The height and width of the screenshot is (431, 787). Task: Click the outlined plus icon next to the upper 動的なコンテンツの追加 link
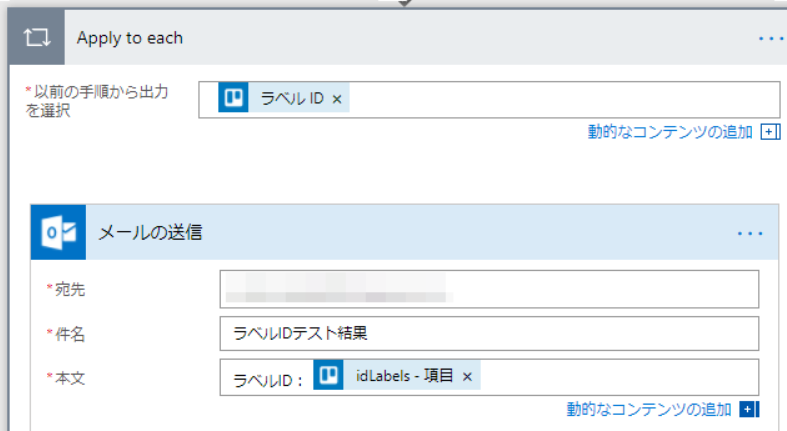tap(770, 132)
